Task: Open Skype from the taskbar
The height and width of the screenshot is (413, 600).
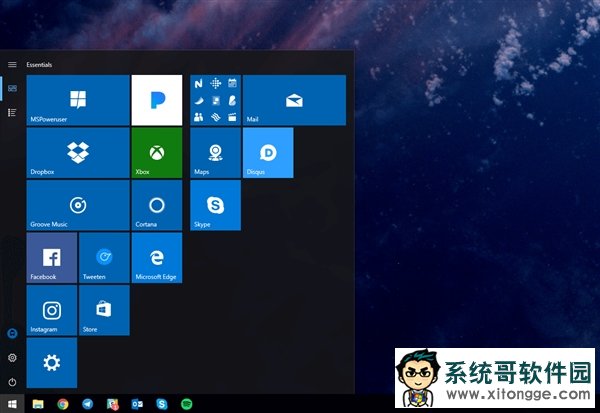Action: click(162, 404)
